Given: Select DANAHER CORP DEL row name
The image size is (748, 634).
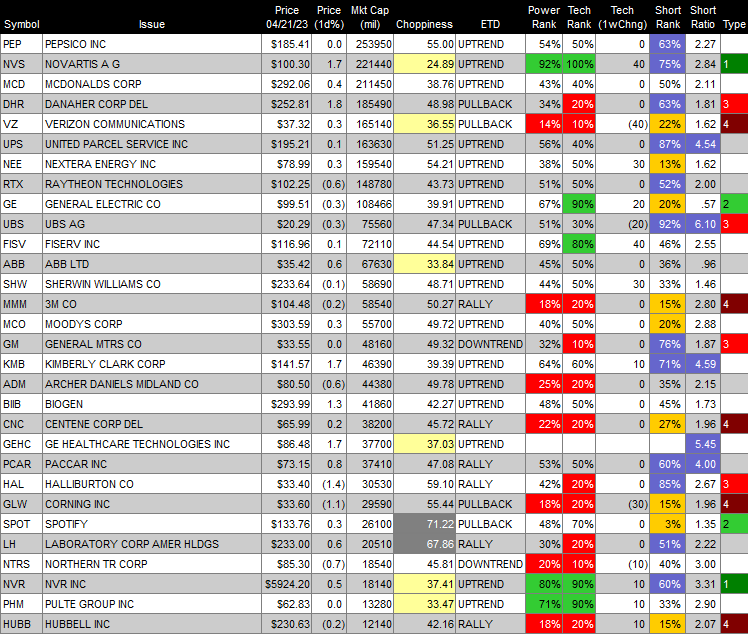Looking at the screenshot, I should coord(152,104).
